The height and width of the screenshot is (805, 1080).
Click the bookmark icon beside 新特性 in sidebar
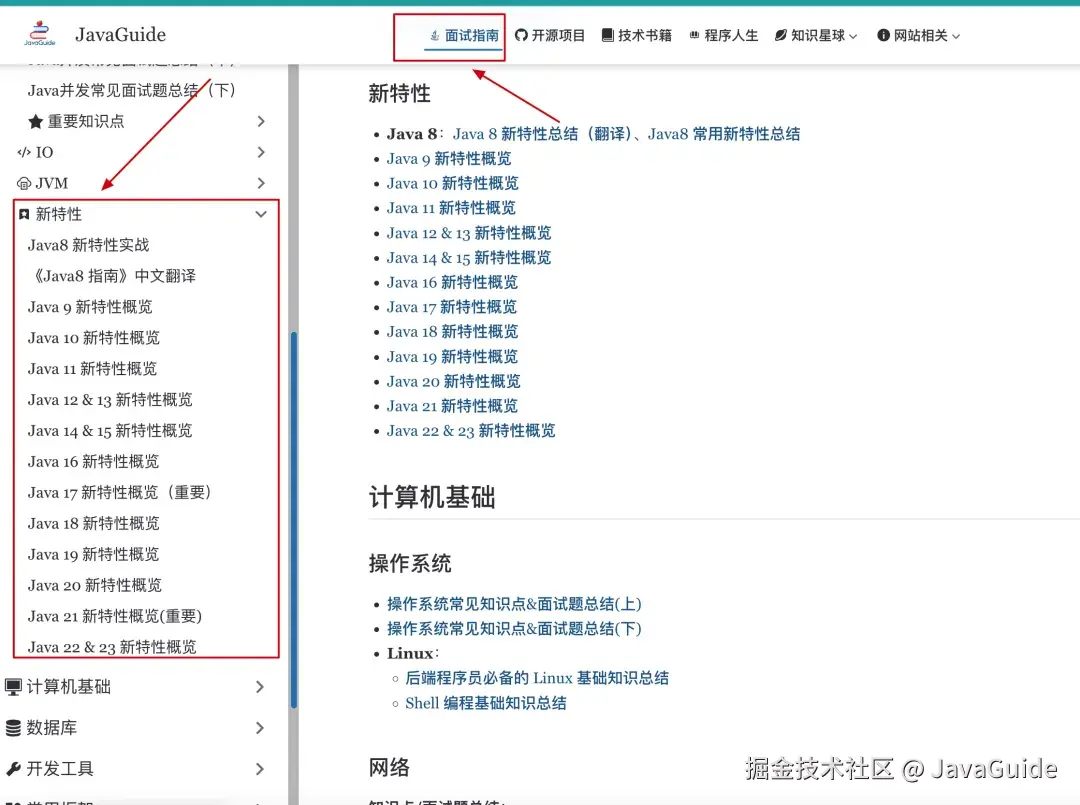pyautogui.click(x=24, y=214)
